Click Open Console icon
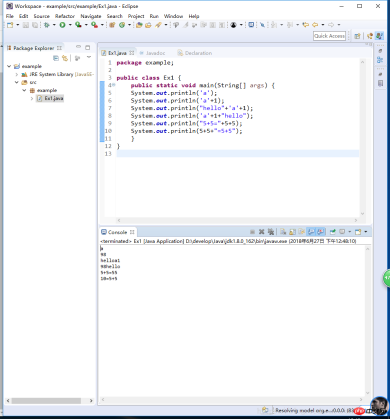390x419 pixels. 358,232
